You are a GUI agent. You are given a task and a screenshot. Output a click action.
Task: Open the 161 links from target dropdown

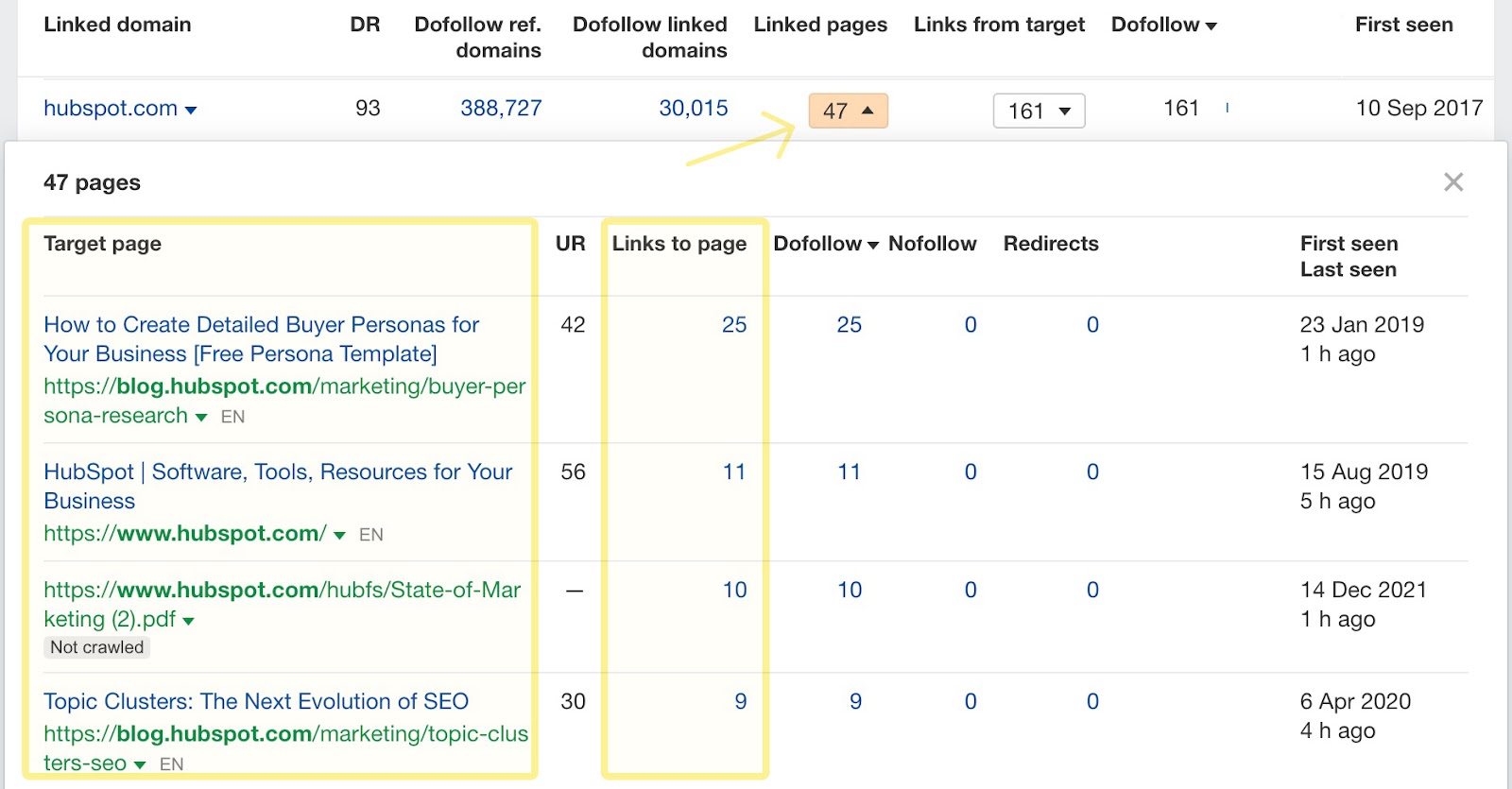[1039, 111]
